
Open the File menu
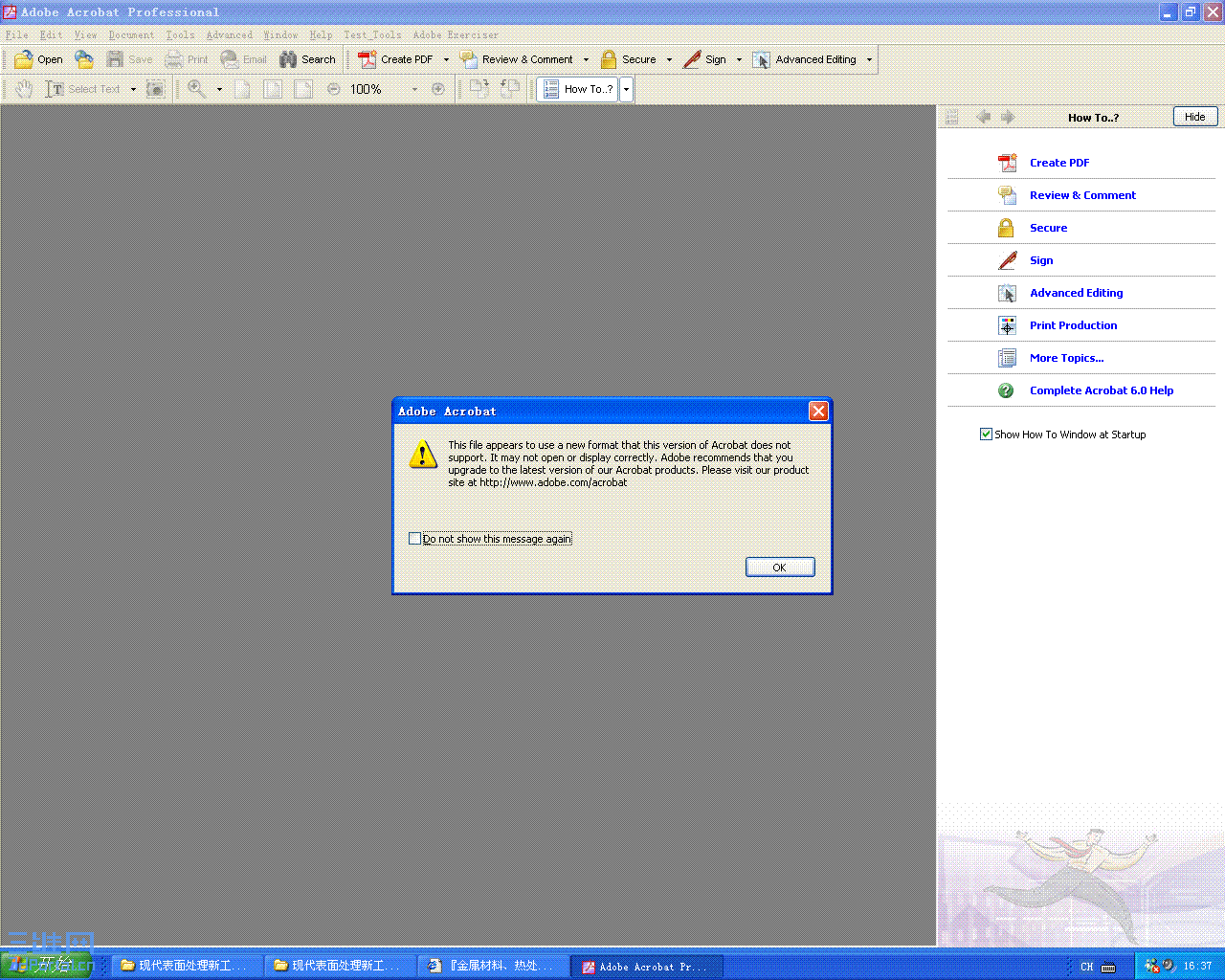[x=17, y=34]
